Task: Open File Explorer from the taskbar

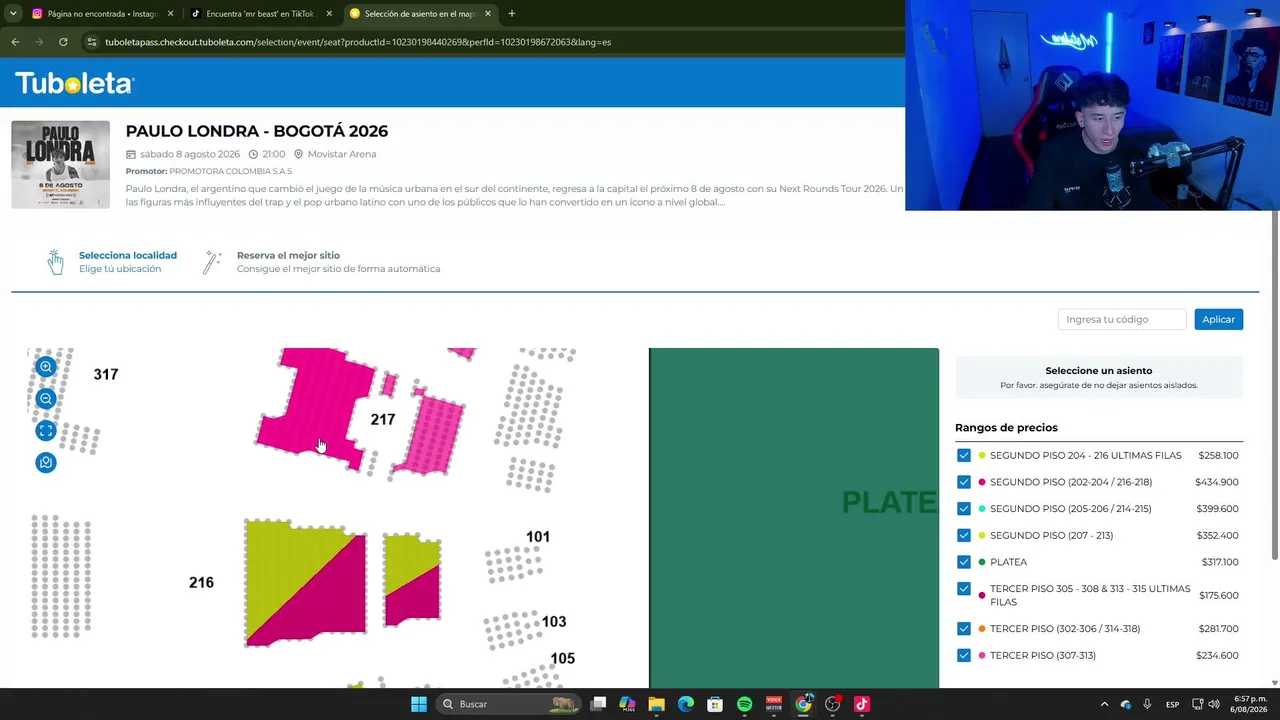Action: point(656,704)
